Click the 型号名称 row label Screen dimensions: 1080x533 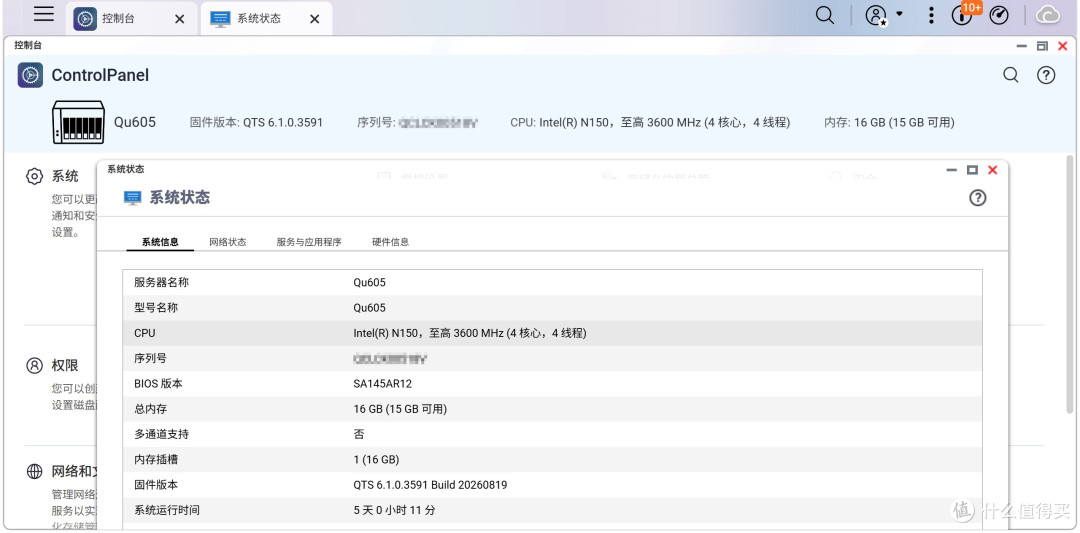pyautogui.click(x=156, y=308)
